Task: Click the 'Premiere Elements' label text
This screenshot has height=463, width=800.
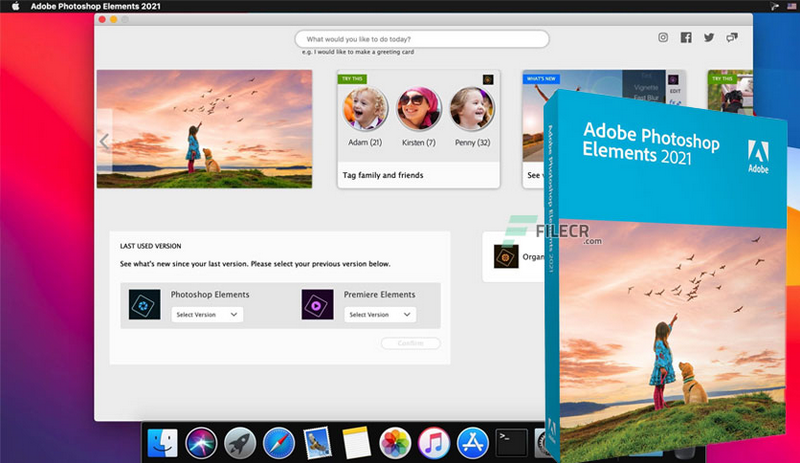Action: [379, 295]
